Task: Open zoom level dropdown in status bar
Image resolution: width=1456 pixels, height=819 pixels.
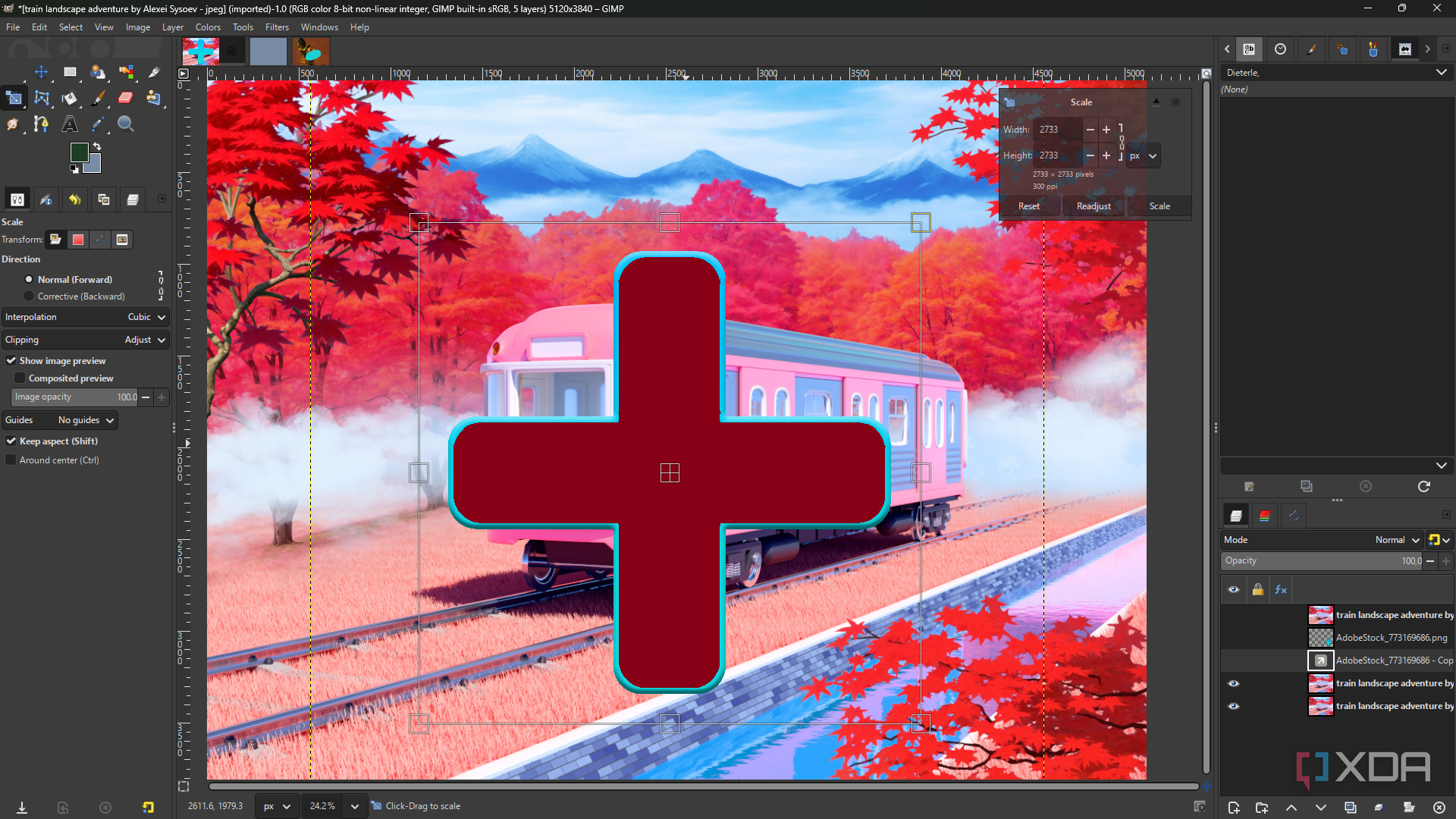Action: [354, 806]
